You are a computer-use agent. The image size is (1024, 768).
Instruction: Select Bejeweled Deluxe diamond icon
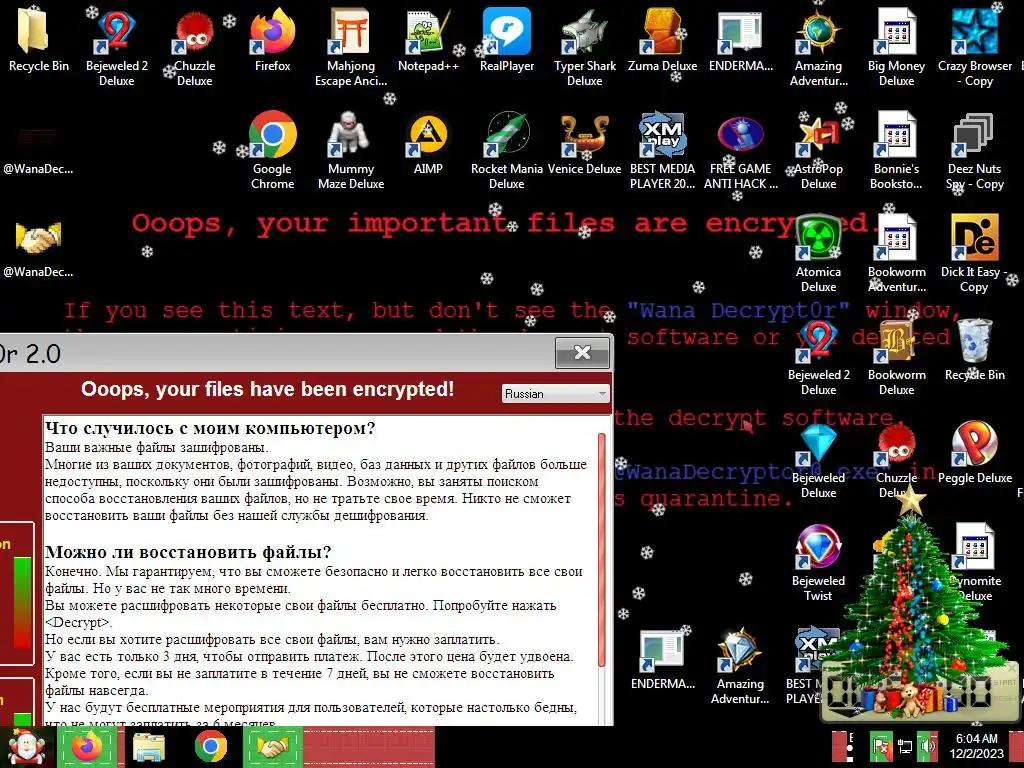[818, 459]
